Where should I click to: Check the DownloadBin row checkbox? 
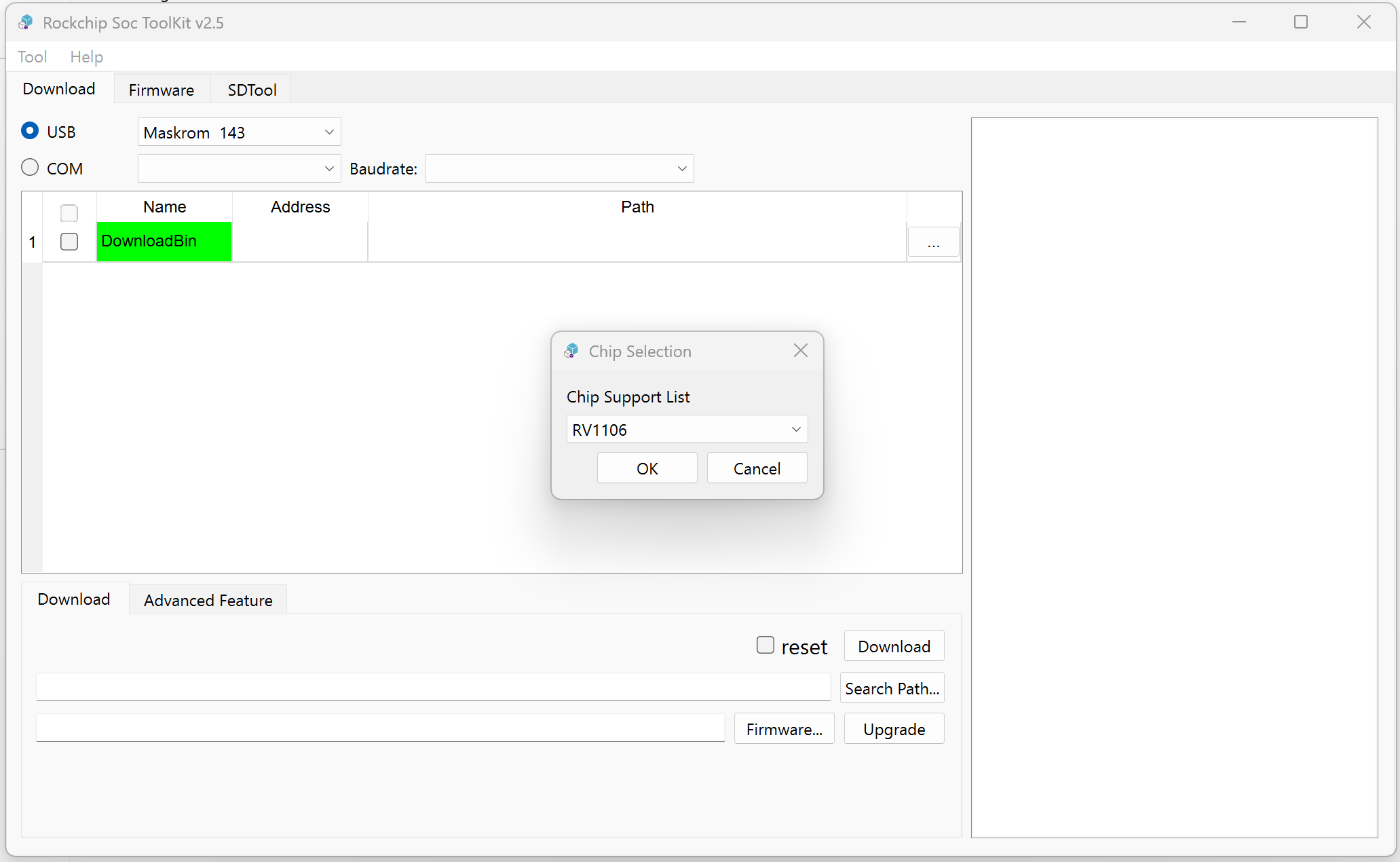69,241
